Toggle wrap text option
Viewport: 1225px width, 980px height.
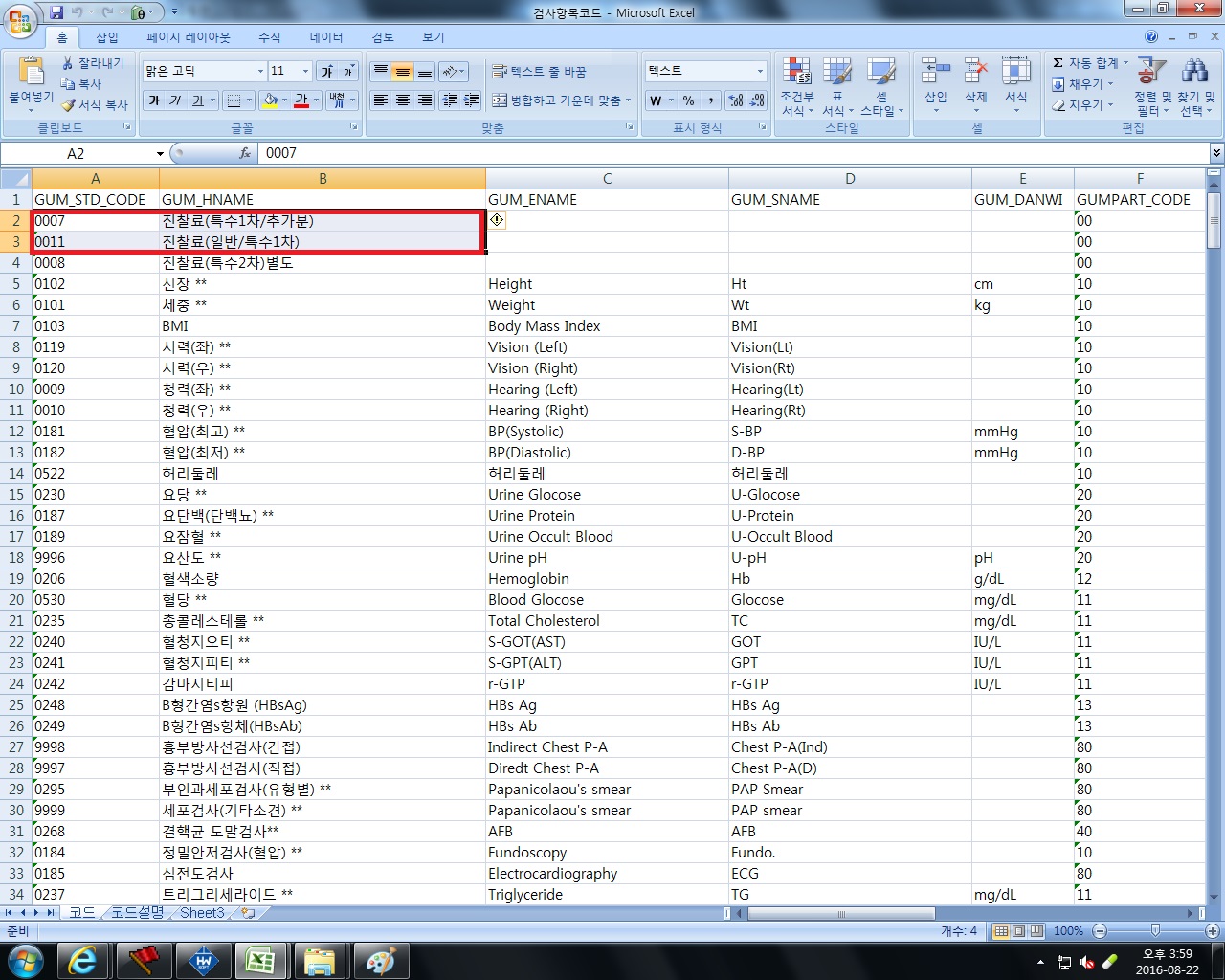click(x=539, y=72)
